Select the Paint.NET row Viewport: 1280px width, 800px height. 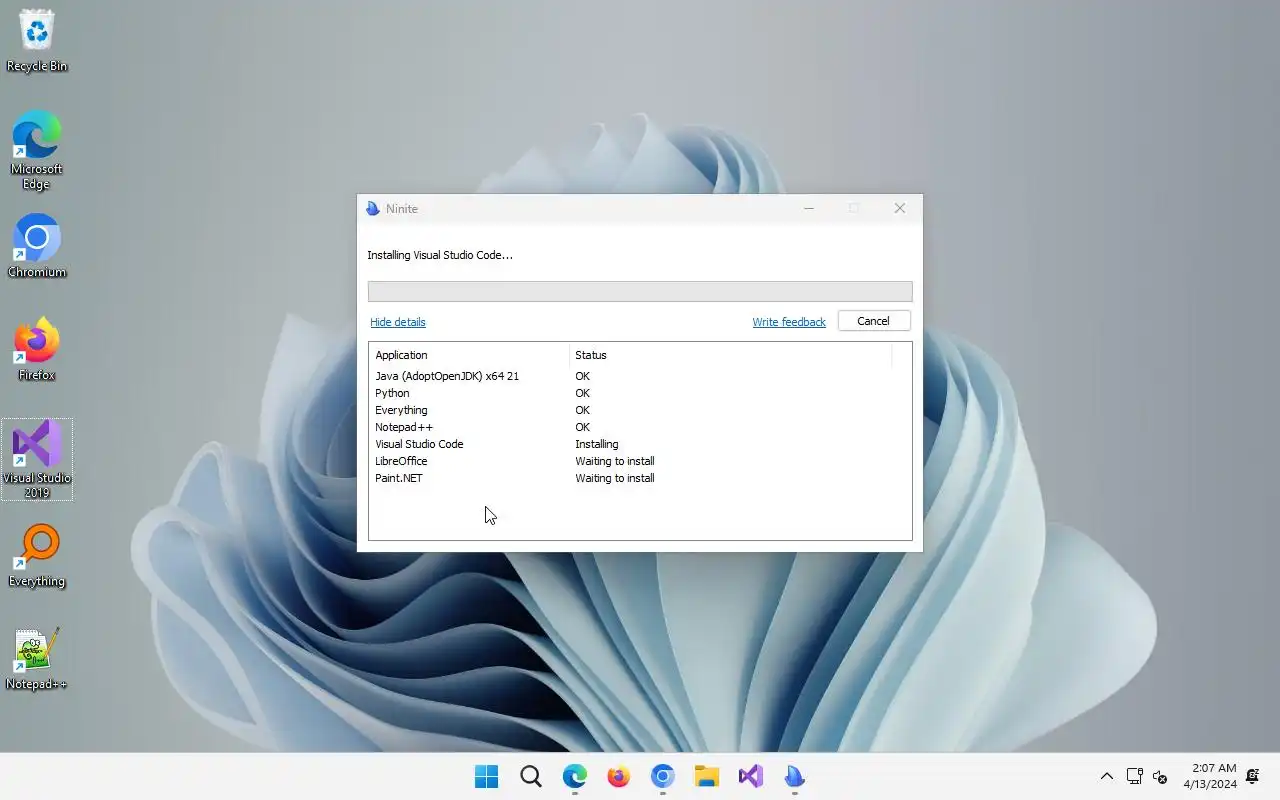[x=640, y=478]
